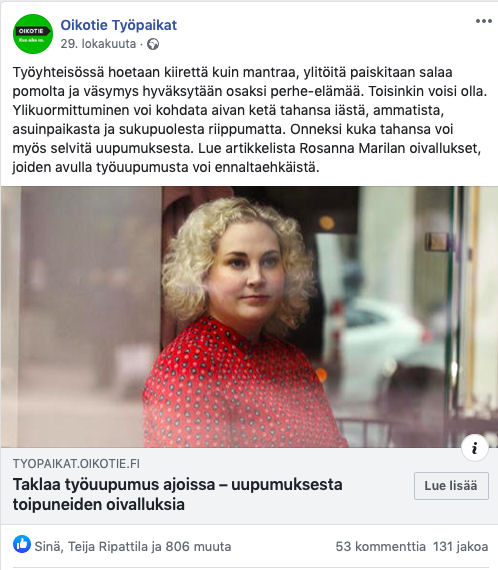
Task: View the 131 jakoa shares
Action: (x=460, y=546)
